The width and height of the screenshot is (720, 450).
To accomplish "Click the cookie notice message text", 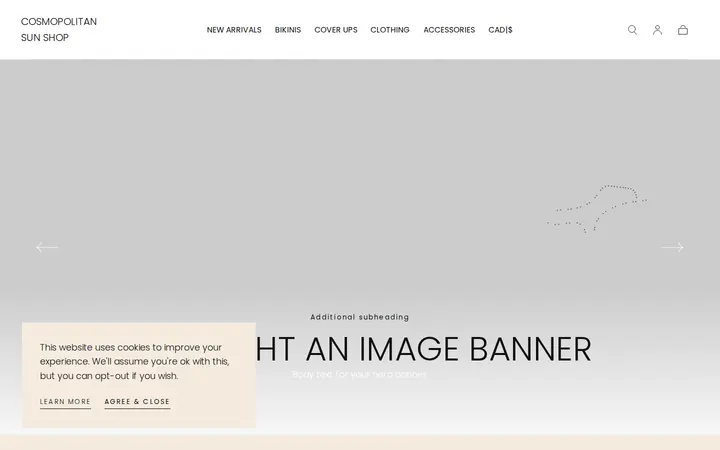I will tap(135, 361).
